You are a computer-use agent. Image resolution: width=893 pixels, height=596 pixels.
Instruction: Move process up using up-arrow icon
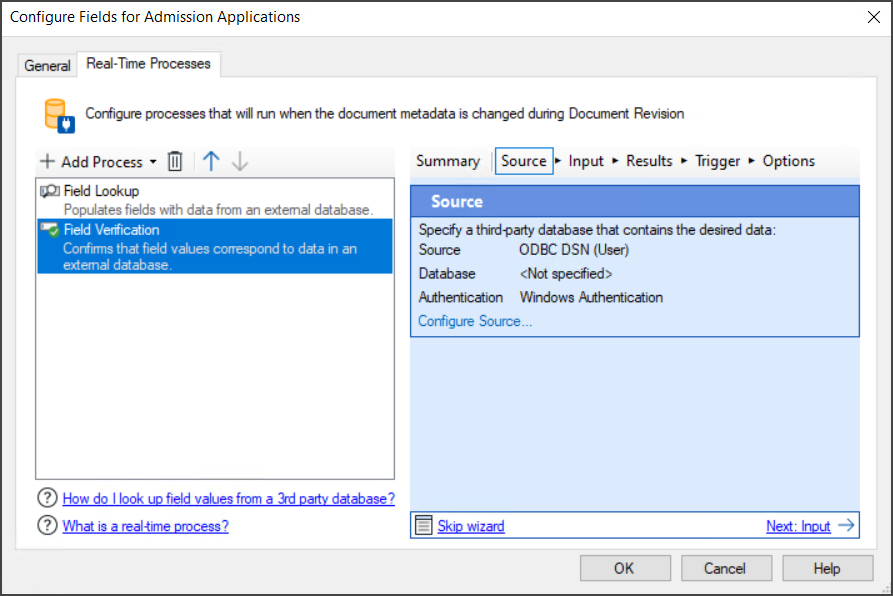211,161
